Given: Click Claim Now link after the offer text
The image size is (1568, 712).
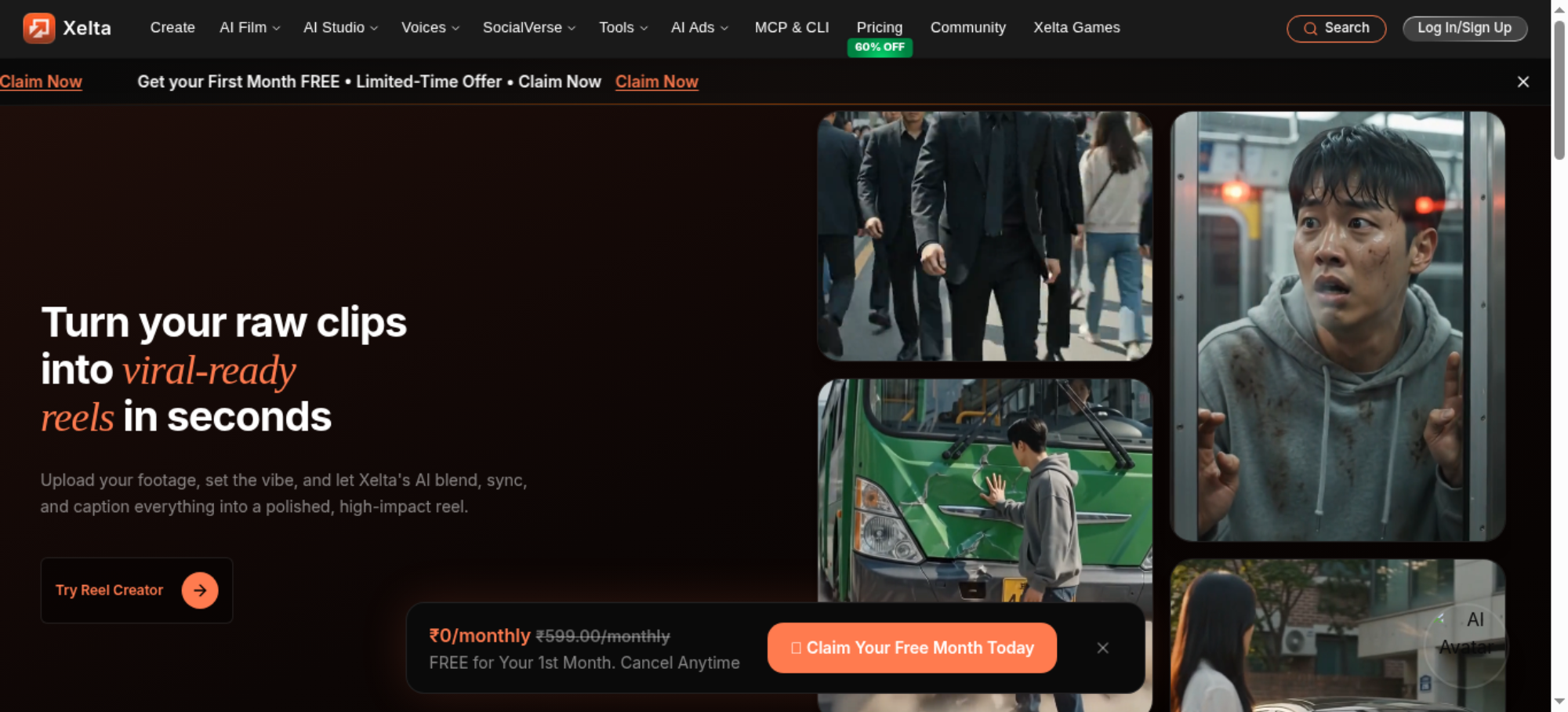Looking at the screenshot, I should (x=657, y=82).
